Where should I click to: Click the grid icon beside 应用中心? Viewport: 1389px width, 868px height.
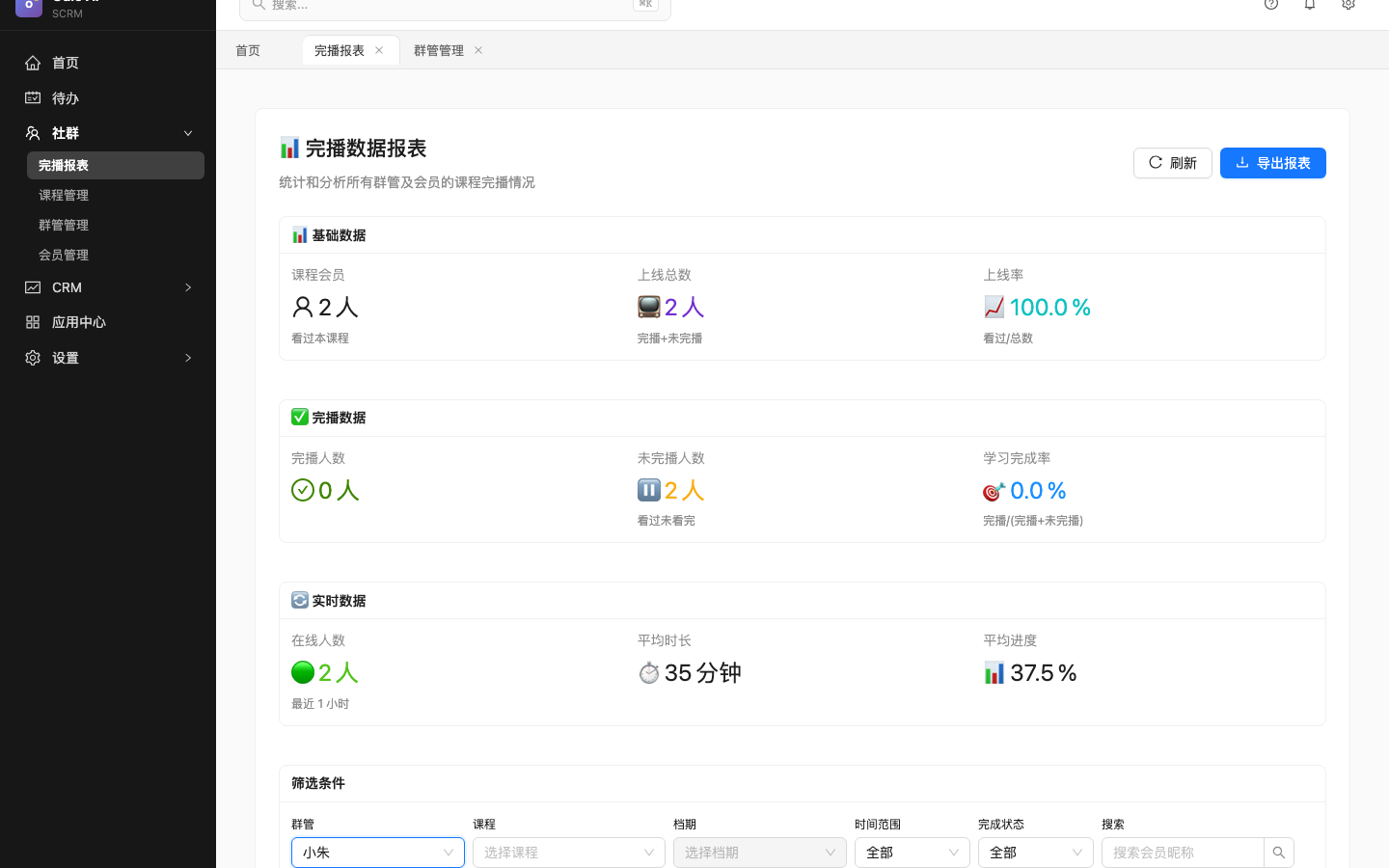33,322
